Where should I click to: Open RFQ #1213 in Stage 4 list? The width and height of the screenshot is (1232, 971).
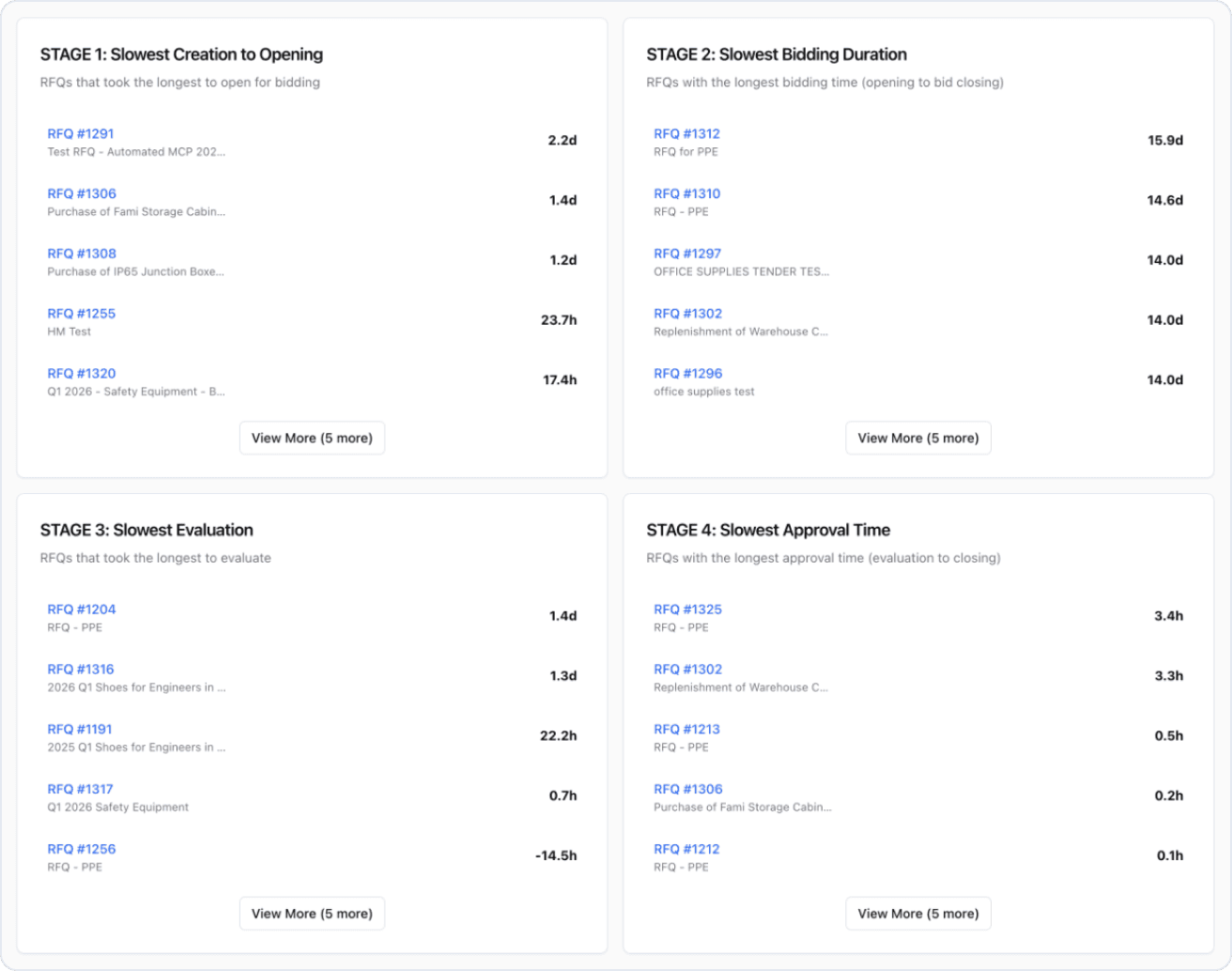(x=686, y=729)
